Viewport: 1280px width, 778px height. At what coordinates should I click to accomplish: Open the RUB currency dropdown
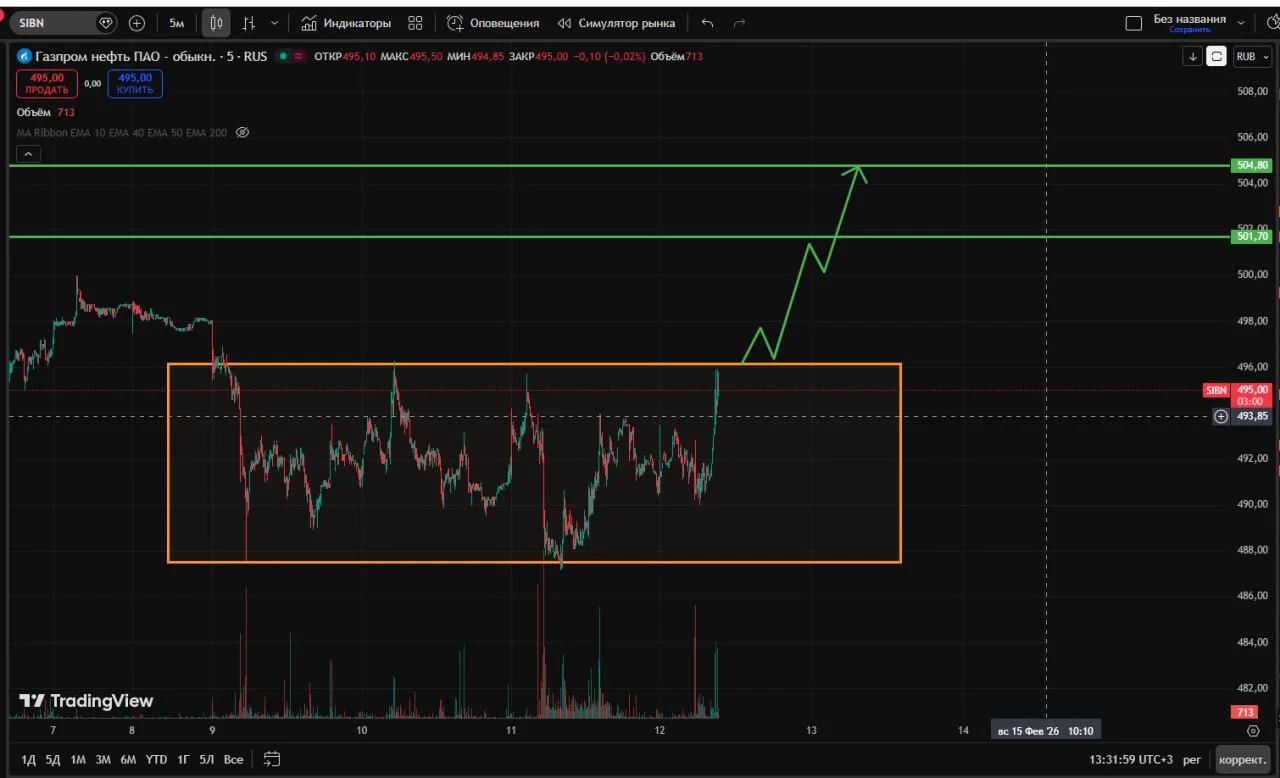(x=1251, y=57)
